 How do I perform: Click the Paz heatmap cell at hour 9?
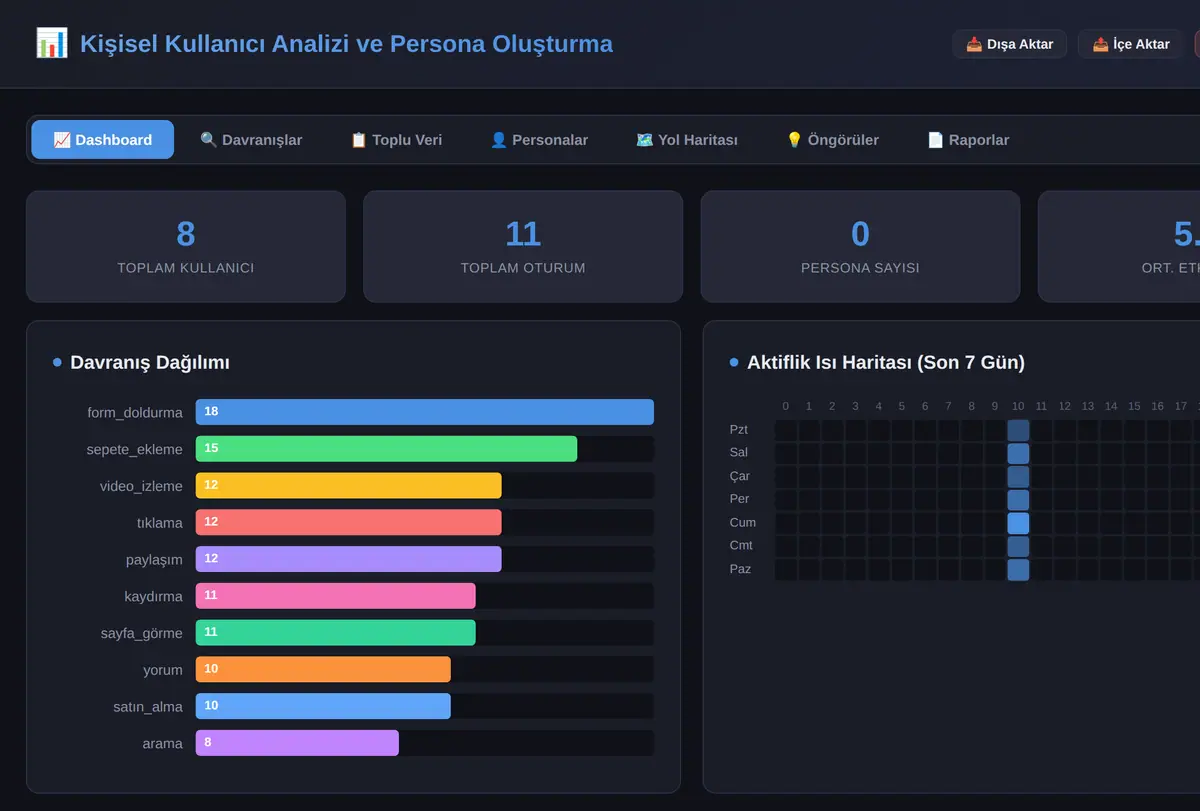995,570
